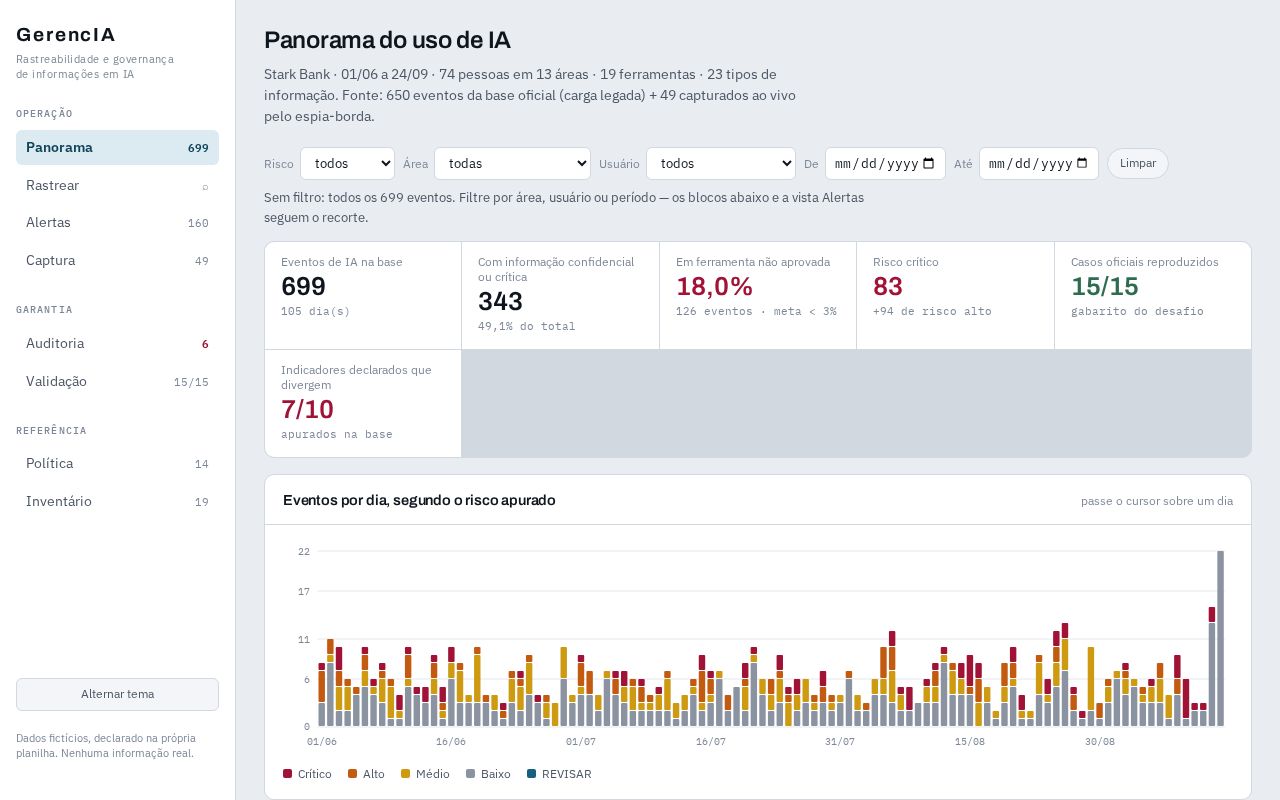Image resolution: width=1280 pixels, height=800 pixels.
Task: Open the calendar picker in the Até date field
Action: 1082,164
